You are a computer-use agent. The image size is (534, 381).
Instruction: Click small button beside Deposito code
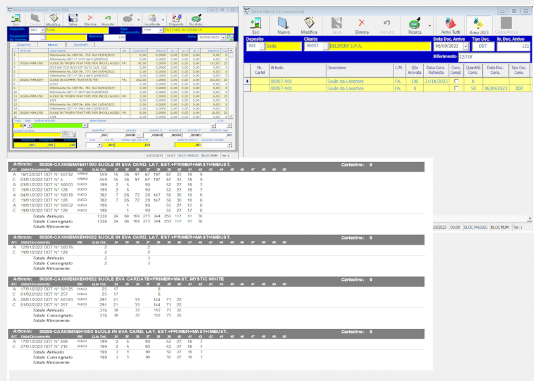point(263,46)
